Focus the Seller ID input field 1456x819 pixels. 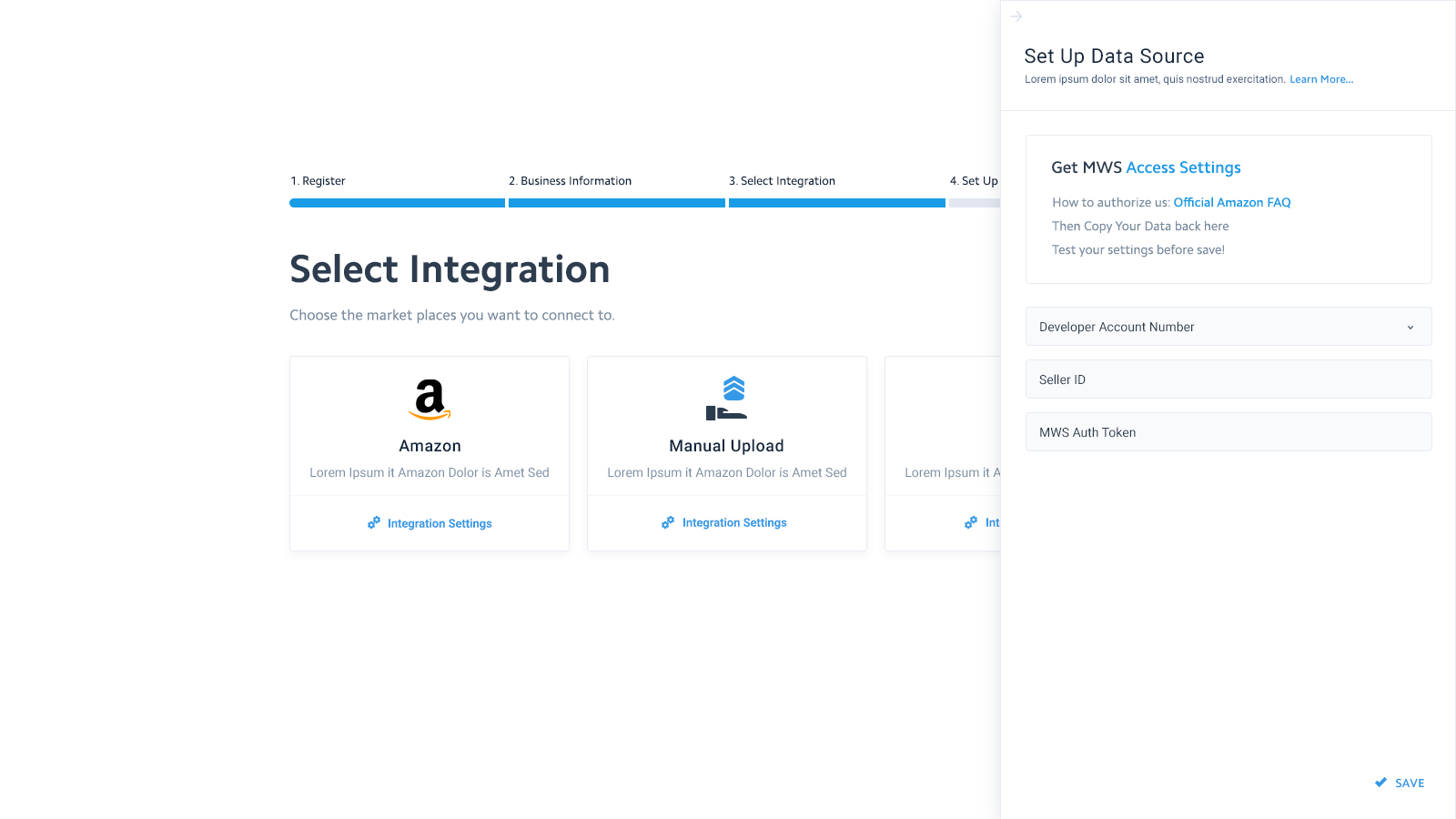(1228, 379)
